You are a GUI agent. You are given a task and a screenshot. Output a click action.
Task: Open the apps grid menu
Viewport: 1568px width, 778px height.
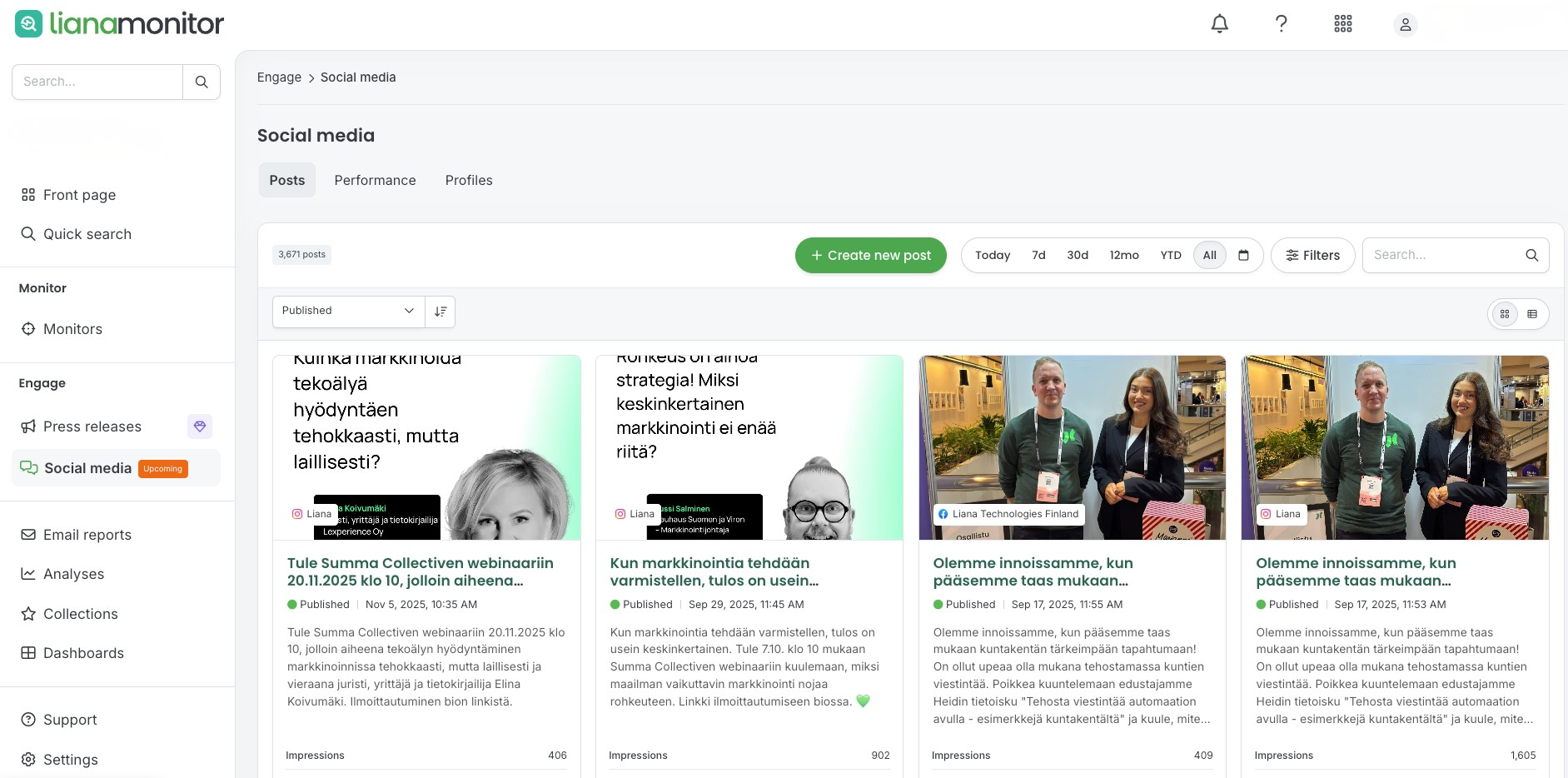point(1342,24)
